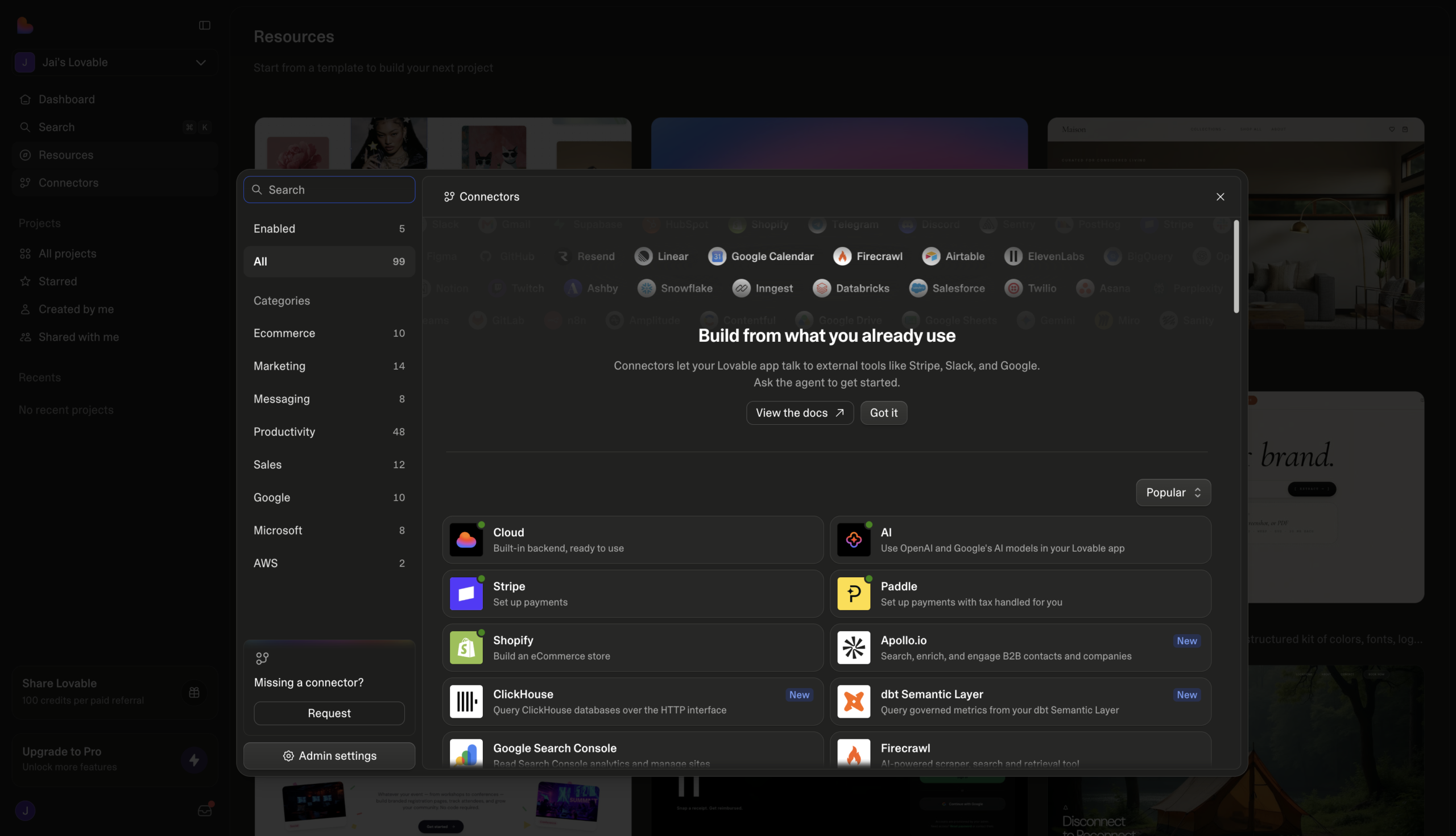Open the Paddle connector icon
This screenshot has height=836, width=1456.
(x=853, y=594)
